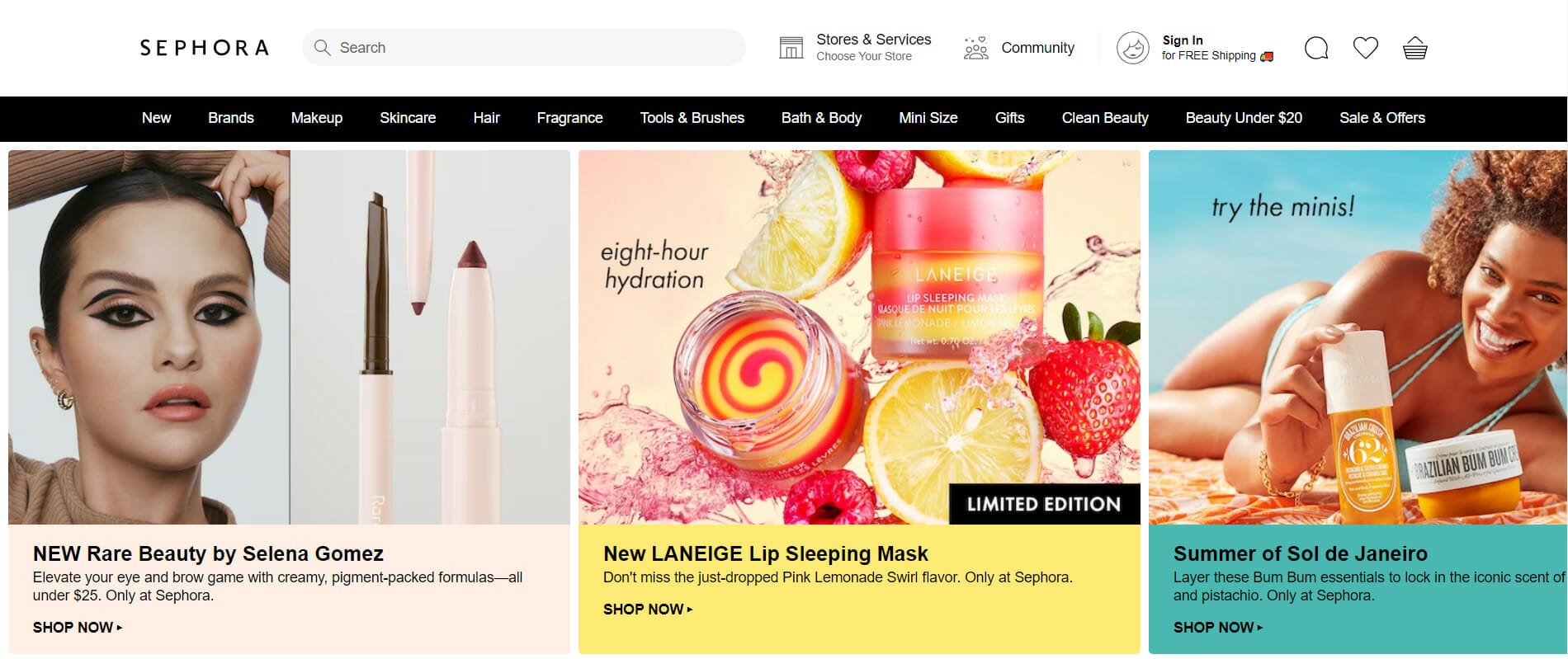Click Sign In
Viewport: 1568px width, 659px height.
pos(1183,40)
